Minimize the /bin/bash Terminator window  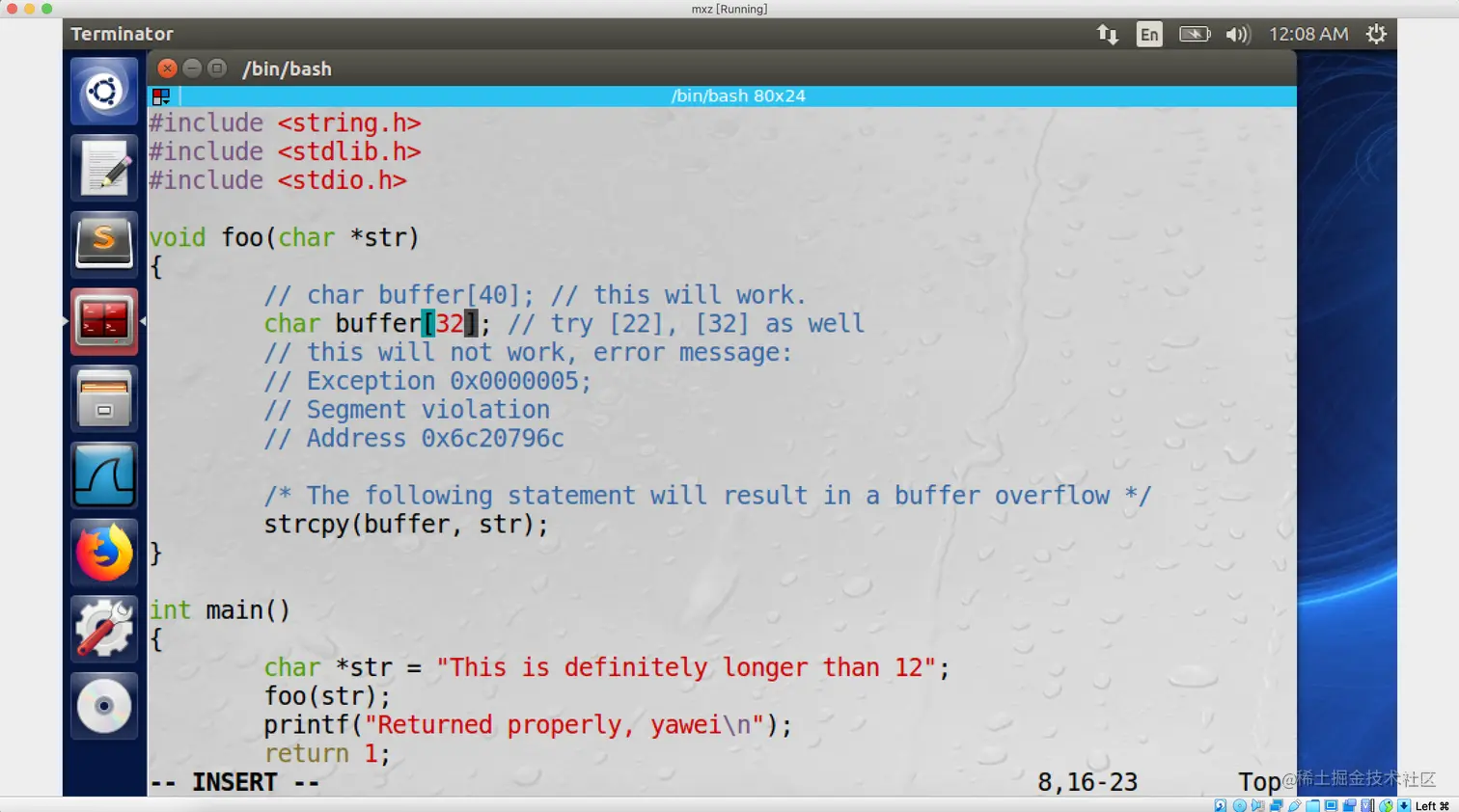(x=192, y=68)
